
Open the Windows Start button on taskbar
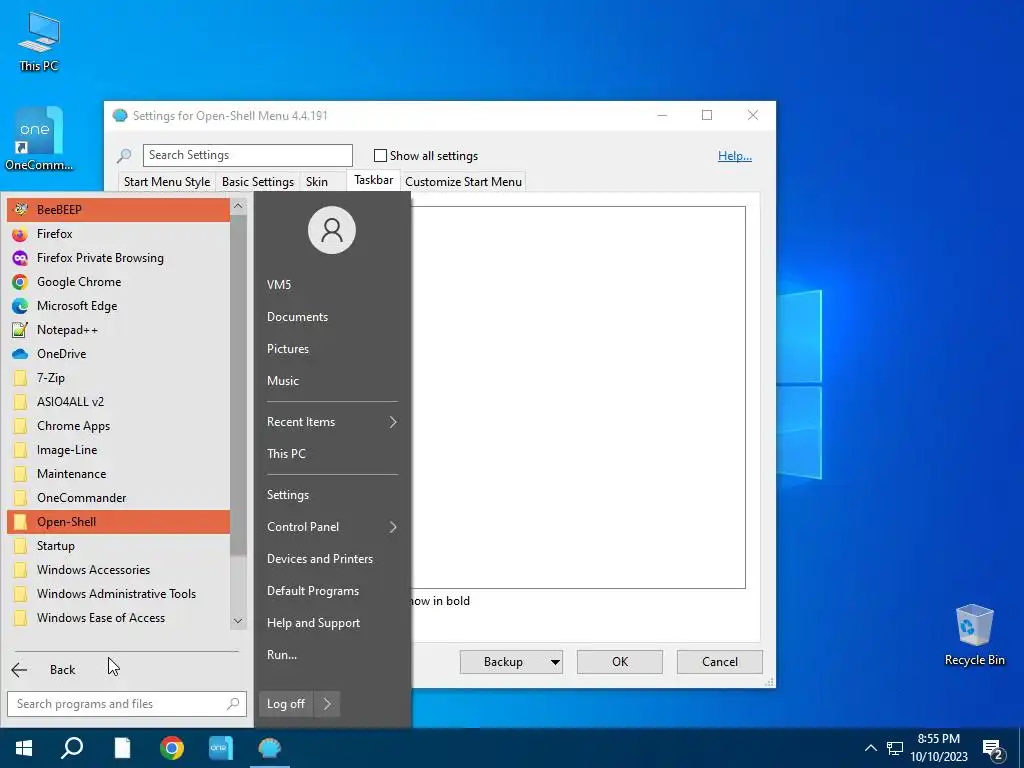click(x=24, y=748)
